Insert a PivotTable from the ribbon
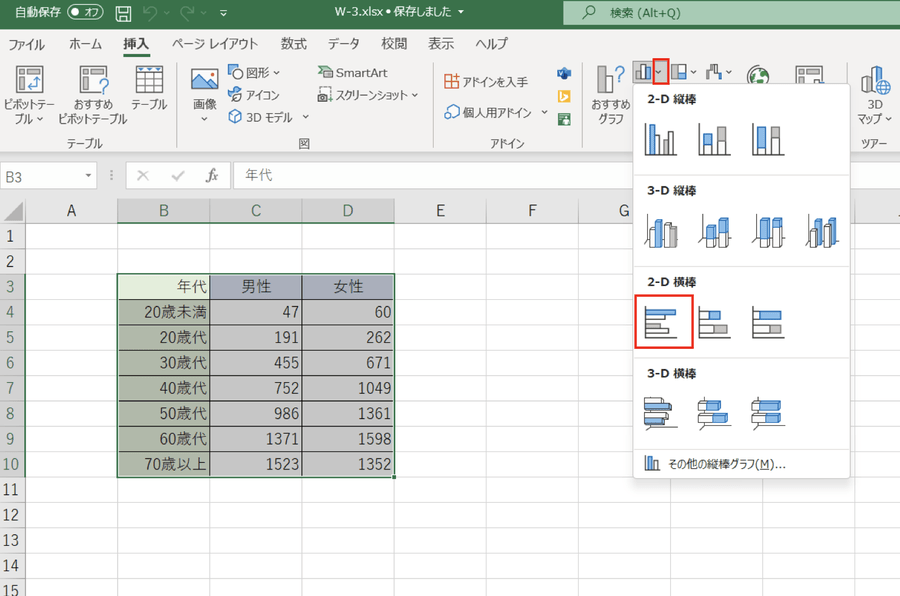Viewport: 900px width, 596px height. click(29, 96)
